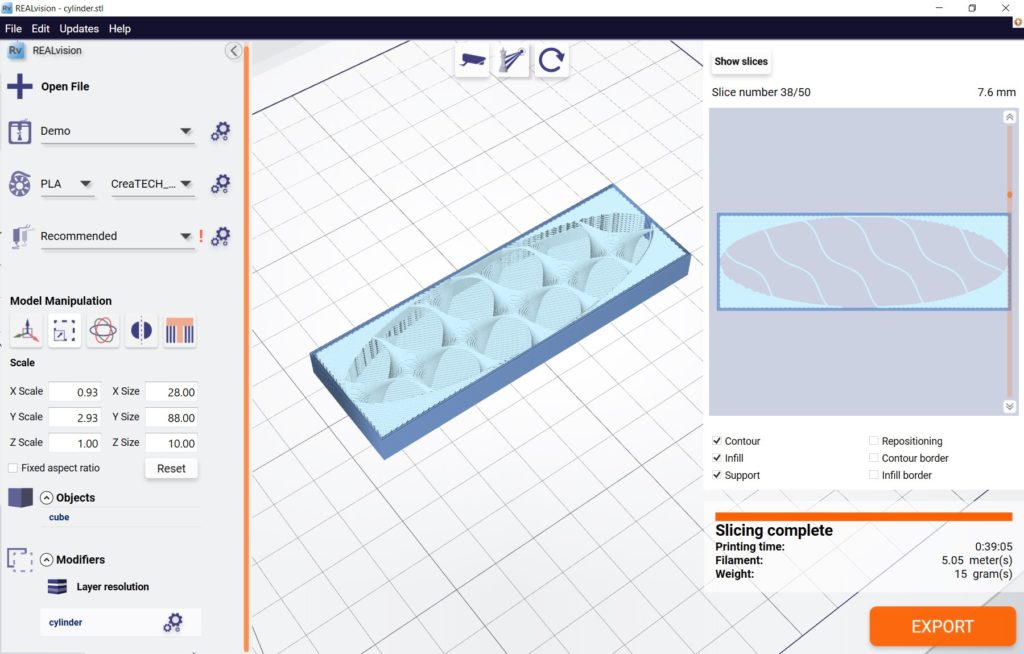Screen dimensions: 1024x654
Task: Collapse the Modifiers section
Action: (x=46, y=560)
